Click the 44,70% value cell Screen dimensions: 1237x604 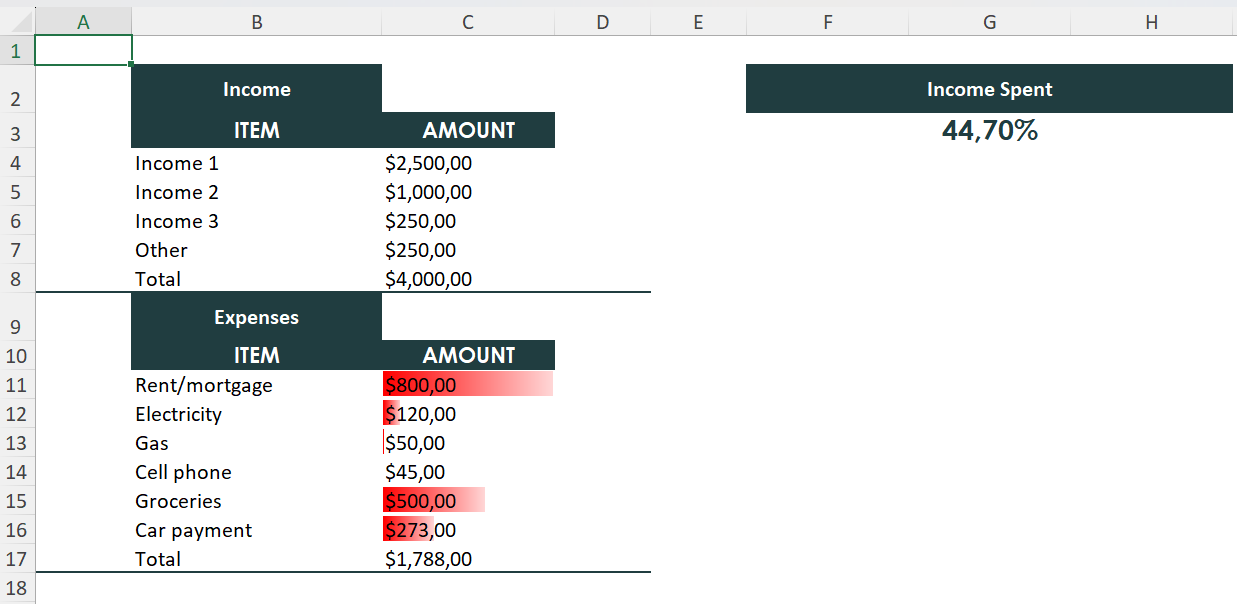tap(989, 130)
